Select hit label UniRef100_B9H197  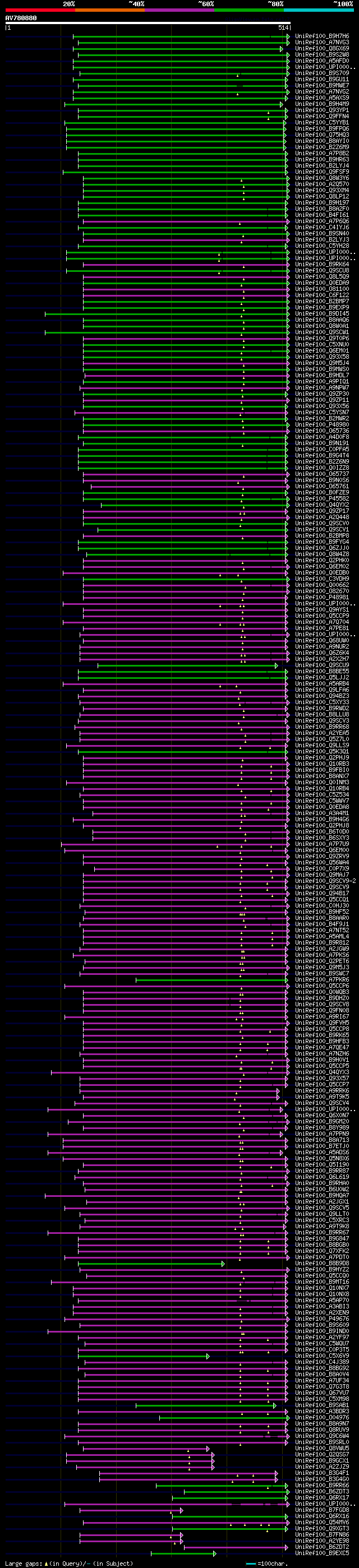[x=323, y=203]
